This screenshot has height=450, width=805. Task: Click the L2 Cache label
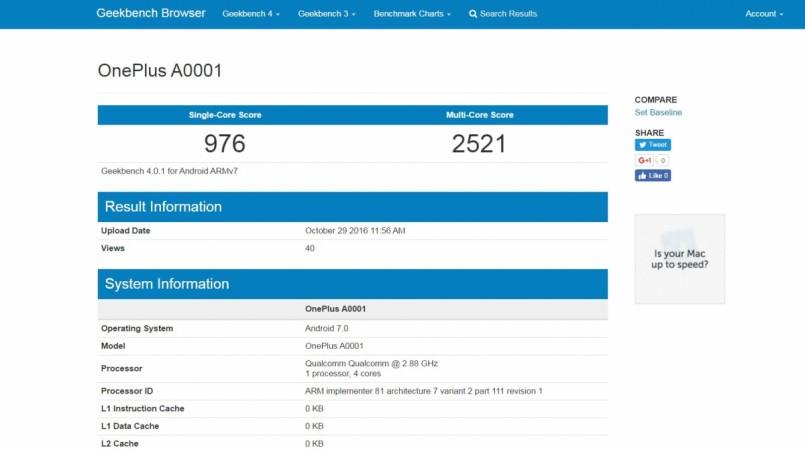pos(120,443)
